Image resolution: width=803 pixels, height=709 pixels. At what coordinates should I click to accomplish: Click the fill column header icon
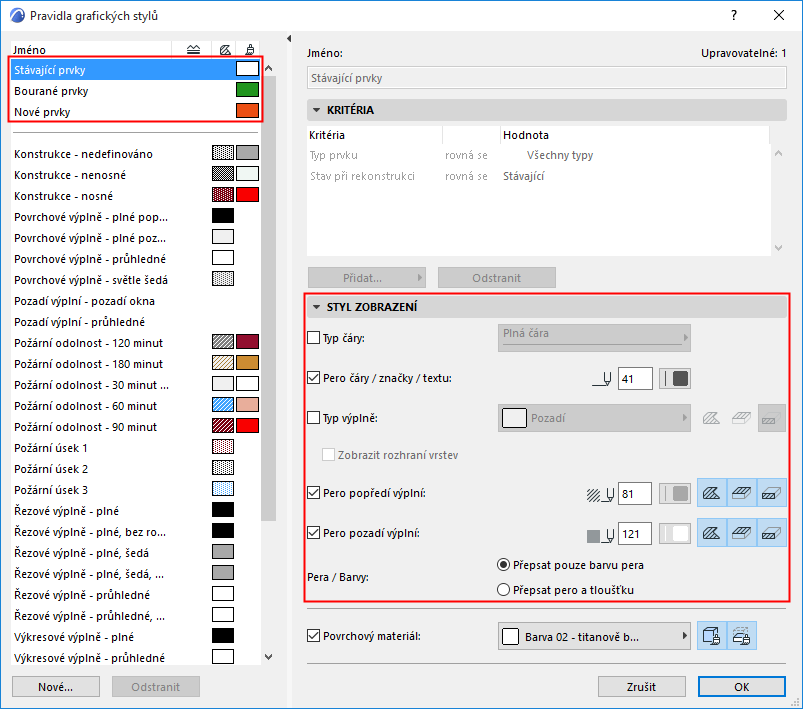[x=225, y=50]
